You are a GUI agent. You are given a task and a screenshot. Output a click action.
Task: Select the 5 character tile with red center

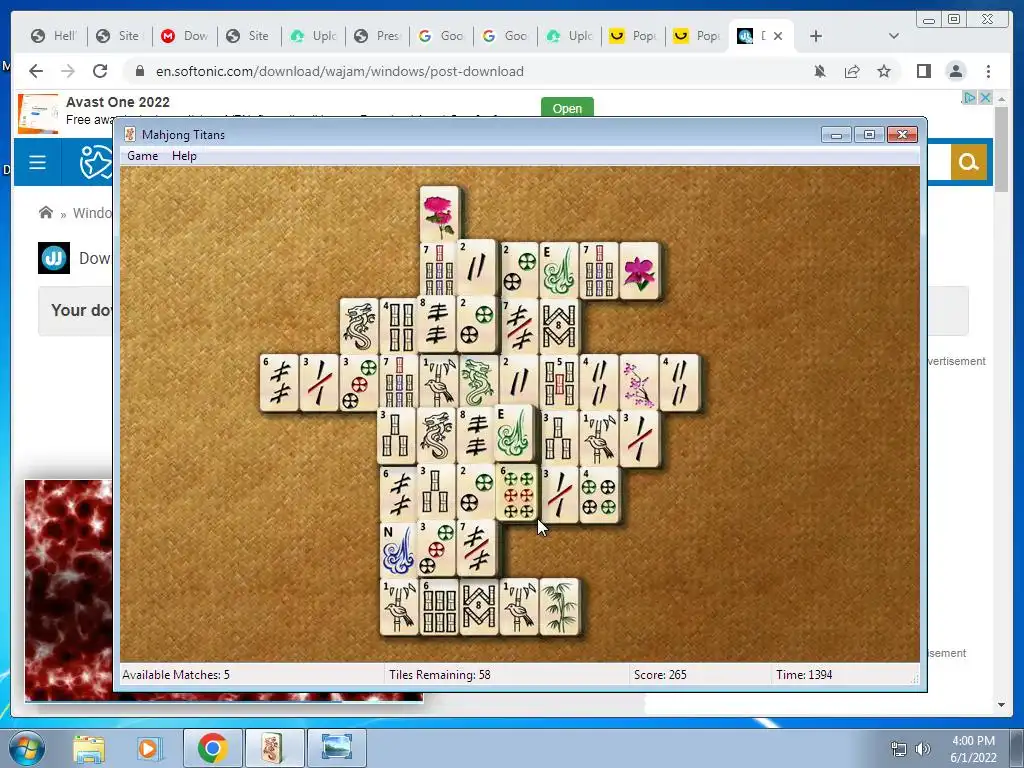coord(559,383)
